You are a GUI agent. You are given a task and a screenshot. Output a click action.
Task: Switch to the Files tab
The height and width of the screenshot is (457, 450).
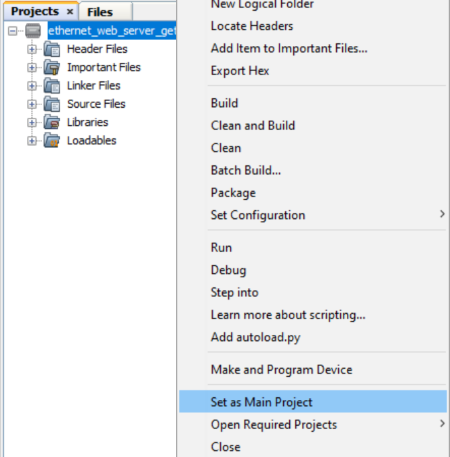click(x=100, y=12)
